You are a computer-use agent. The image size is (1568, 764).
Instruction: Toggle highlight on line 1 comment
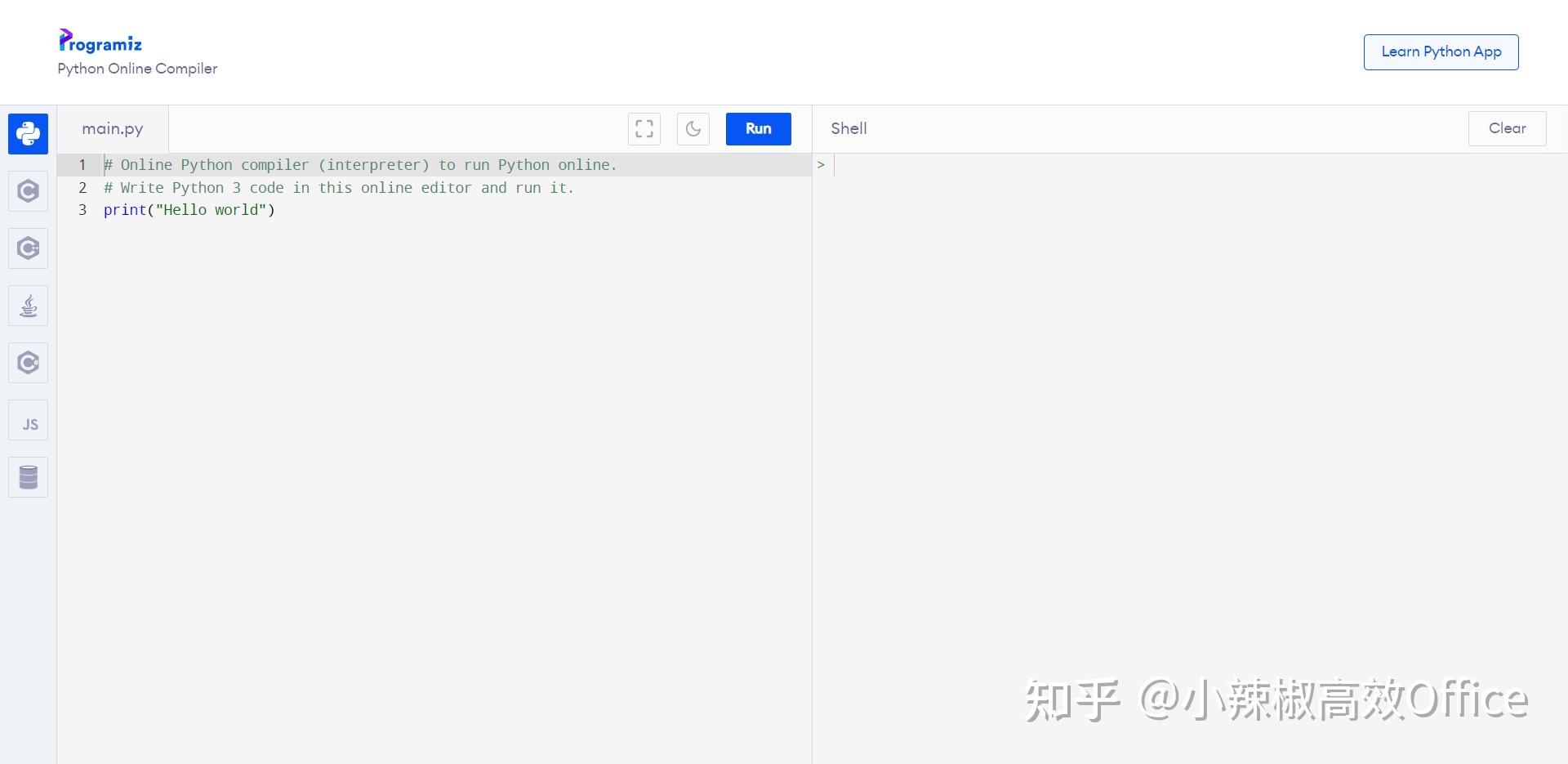click(x=360, y=164)
